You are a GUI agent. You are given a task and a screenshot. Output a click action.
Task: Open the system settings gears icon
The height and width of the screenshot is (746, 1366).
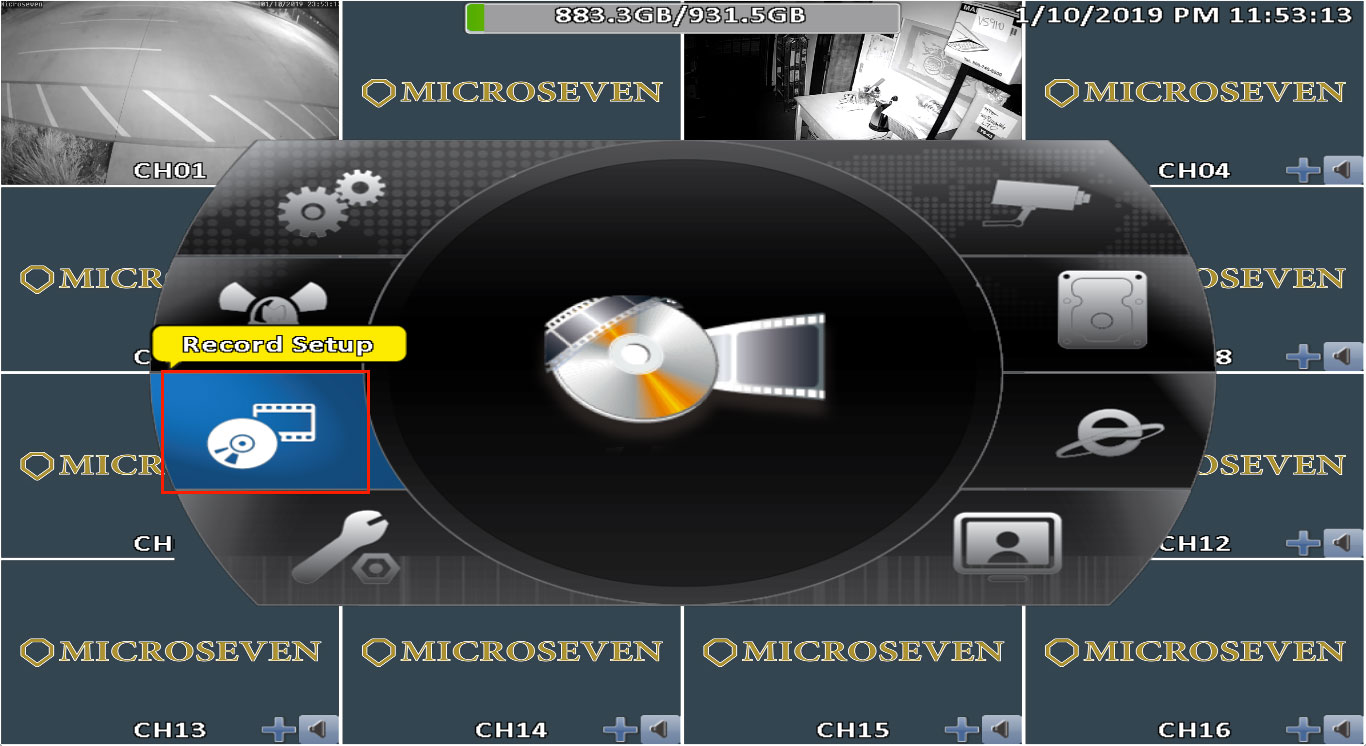pyautogui.click(x=330, y=202)
